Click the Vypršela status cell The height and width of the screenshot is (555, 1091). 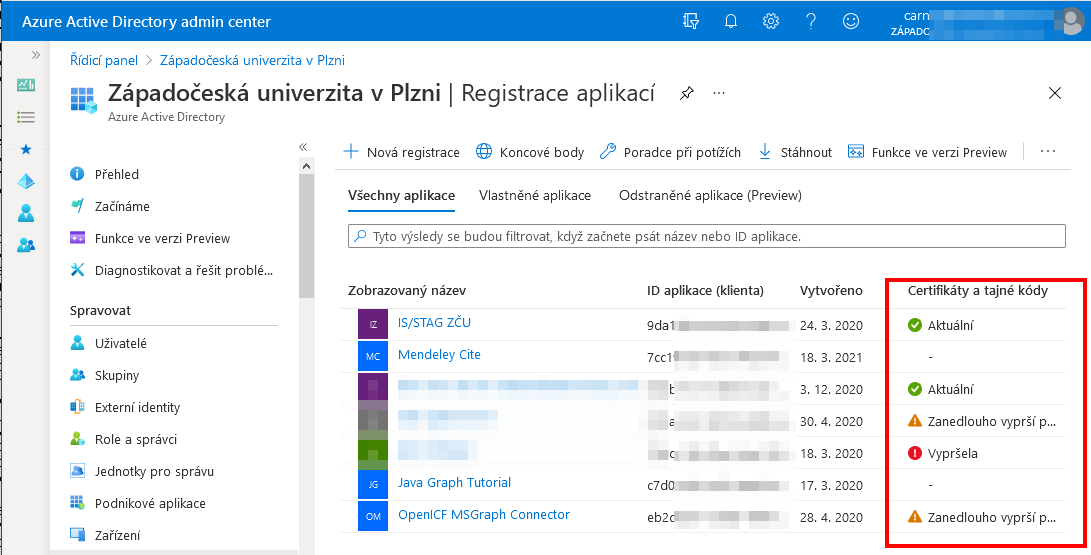(x=943, y=453)
